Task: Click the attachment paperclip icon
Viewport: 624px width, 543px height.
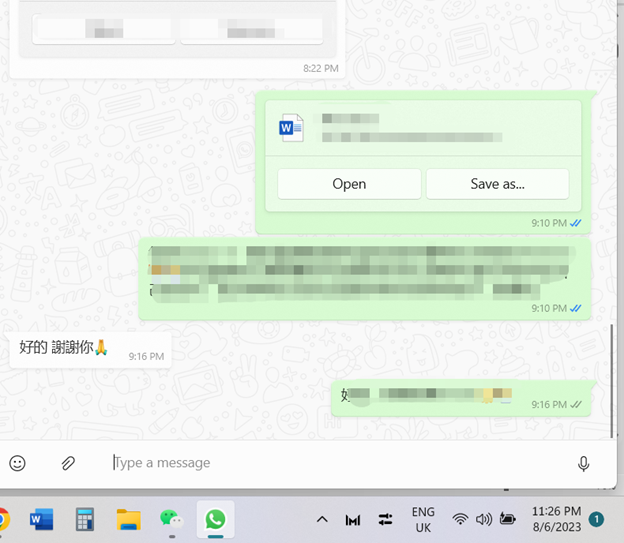Action: 69,463
